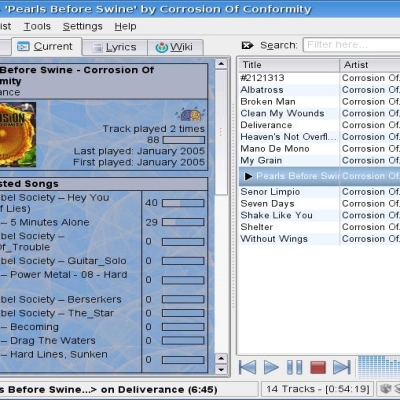Viewport: 400px width, 400px height.
Task: Click the scroll-up arrow above the bottom down arrow
Action: click(x=221, y=359)
